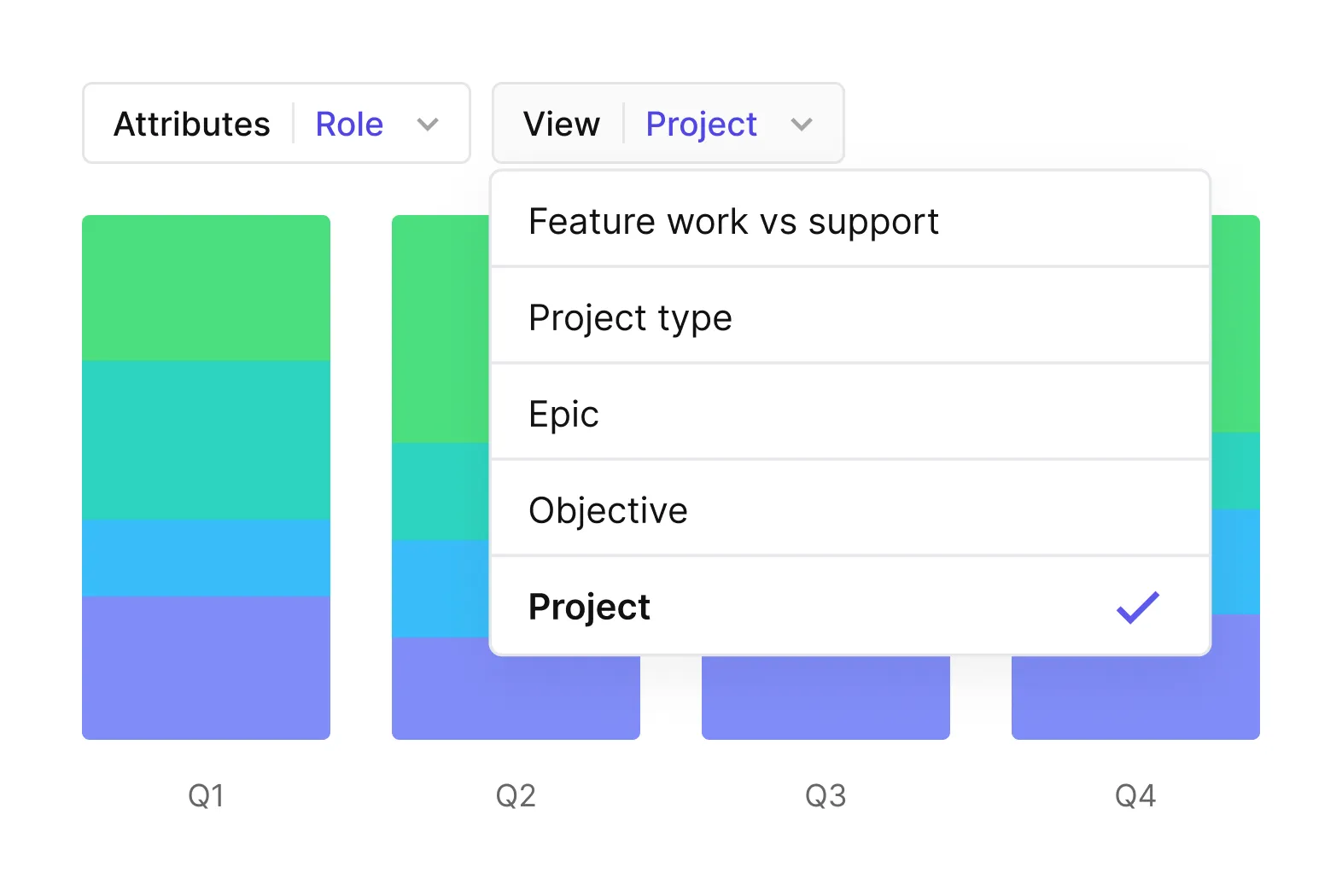Select the checked Project option

coord(589,607)
